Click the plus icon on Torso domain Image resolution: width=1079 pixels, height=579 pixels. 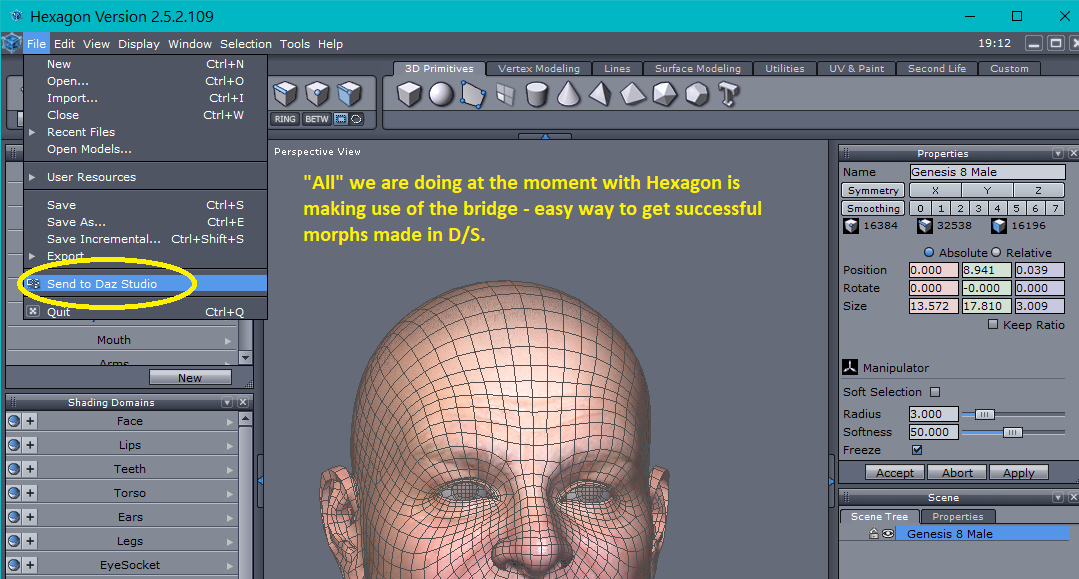(30, 493)
